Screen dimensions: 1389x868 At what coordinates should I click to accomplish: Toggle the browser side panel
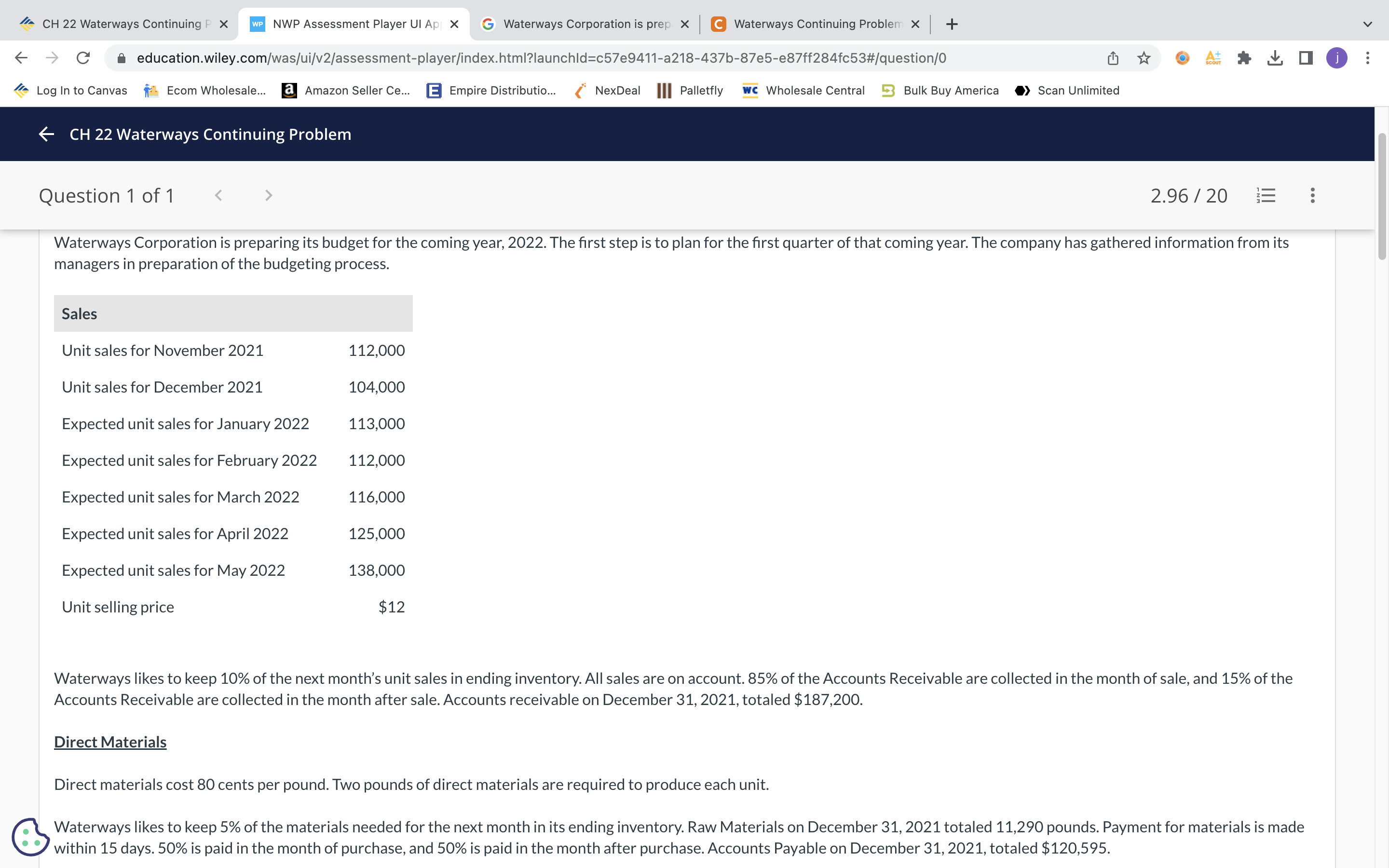click(1306, 58)
